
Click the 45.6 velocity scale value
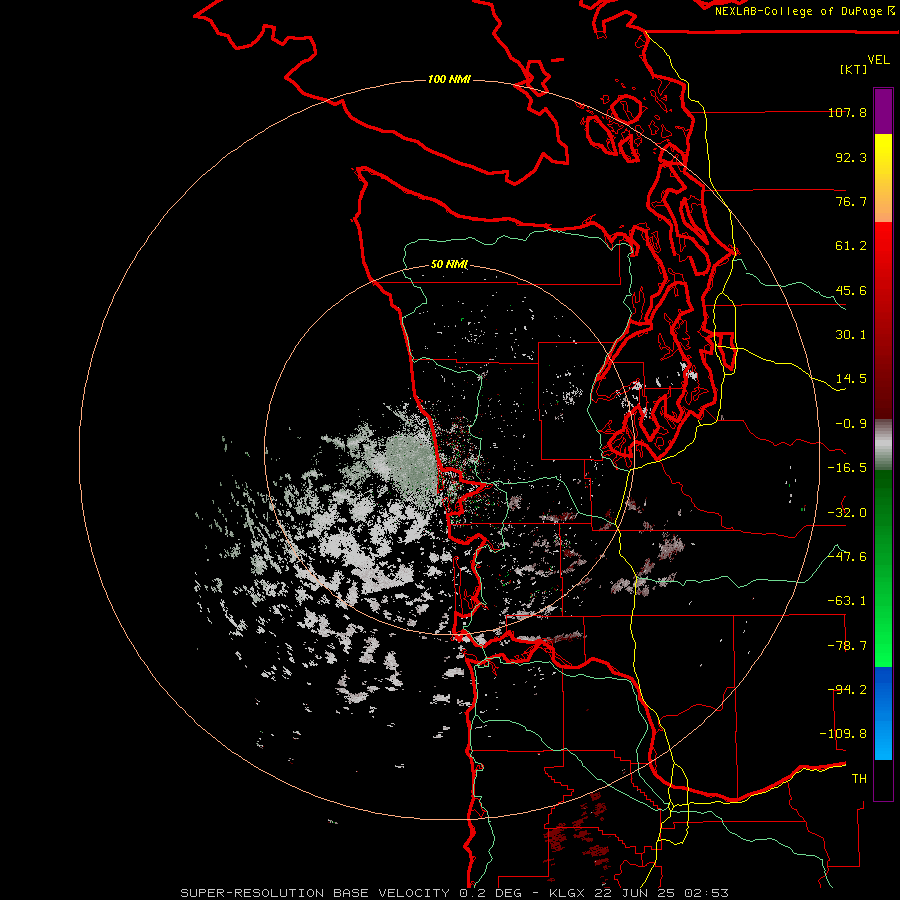click(851, 290)
